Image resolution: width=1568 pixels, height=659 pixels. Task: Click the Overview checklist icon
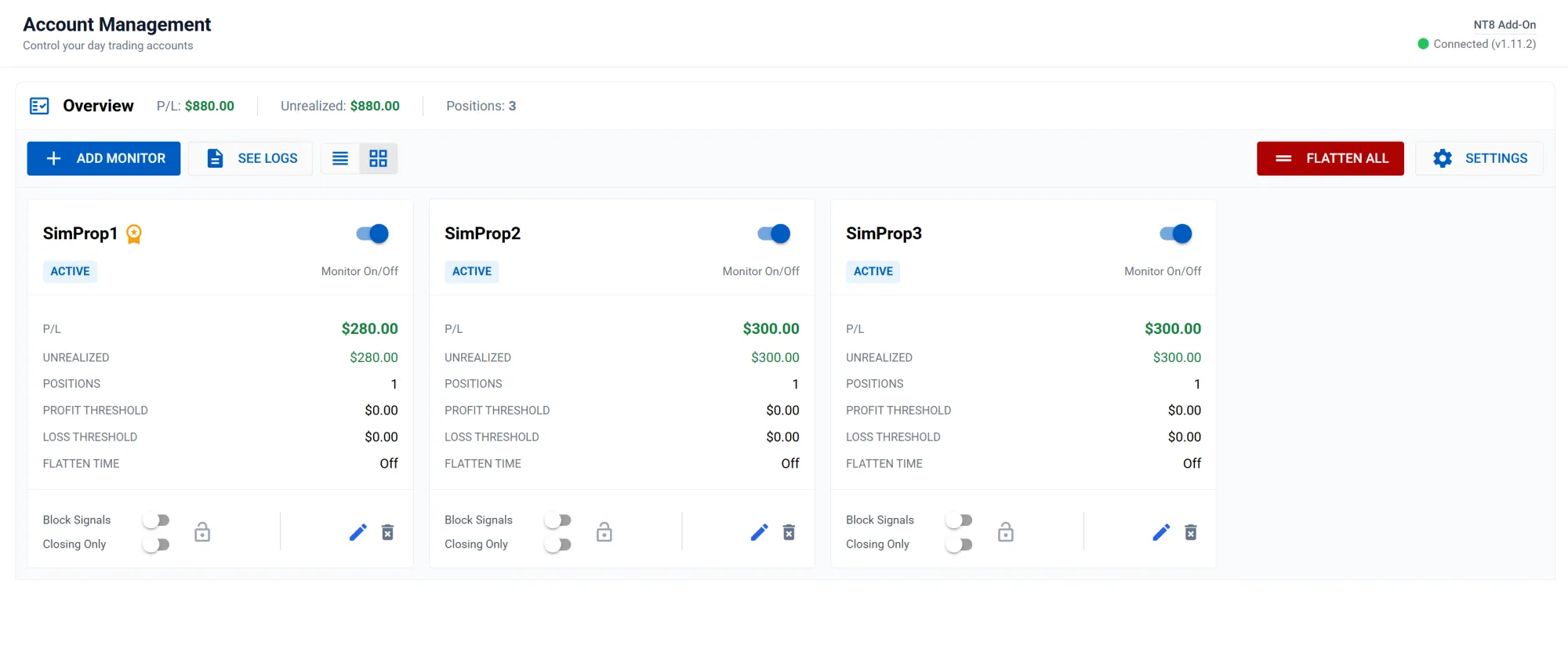point(39,106)
